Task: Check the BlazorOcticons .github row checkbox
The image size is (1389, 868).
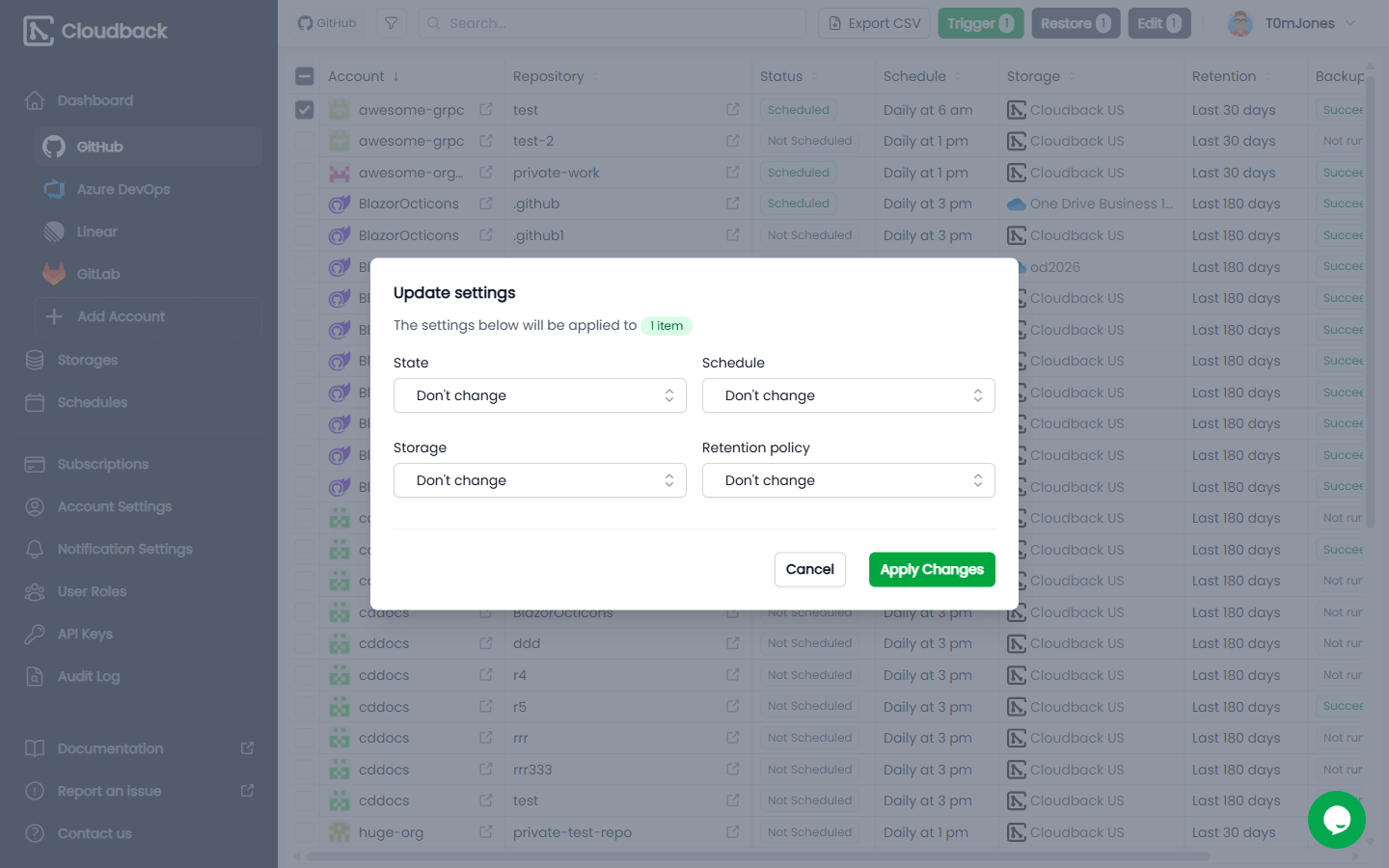Action: point(305,203)
